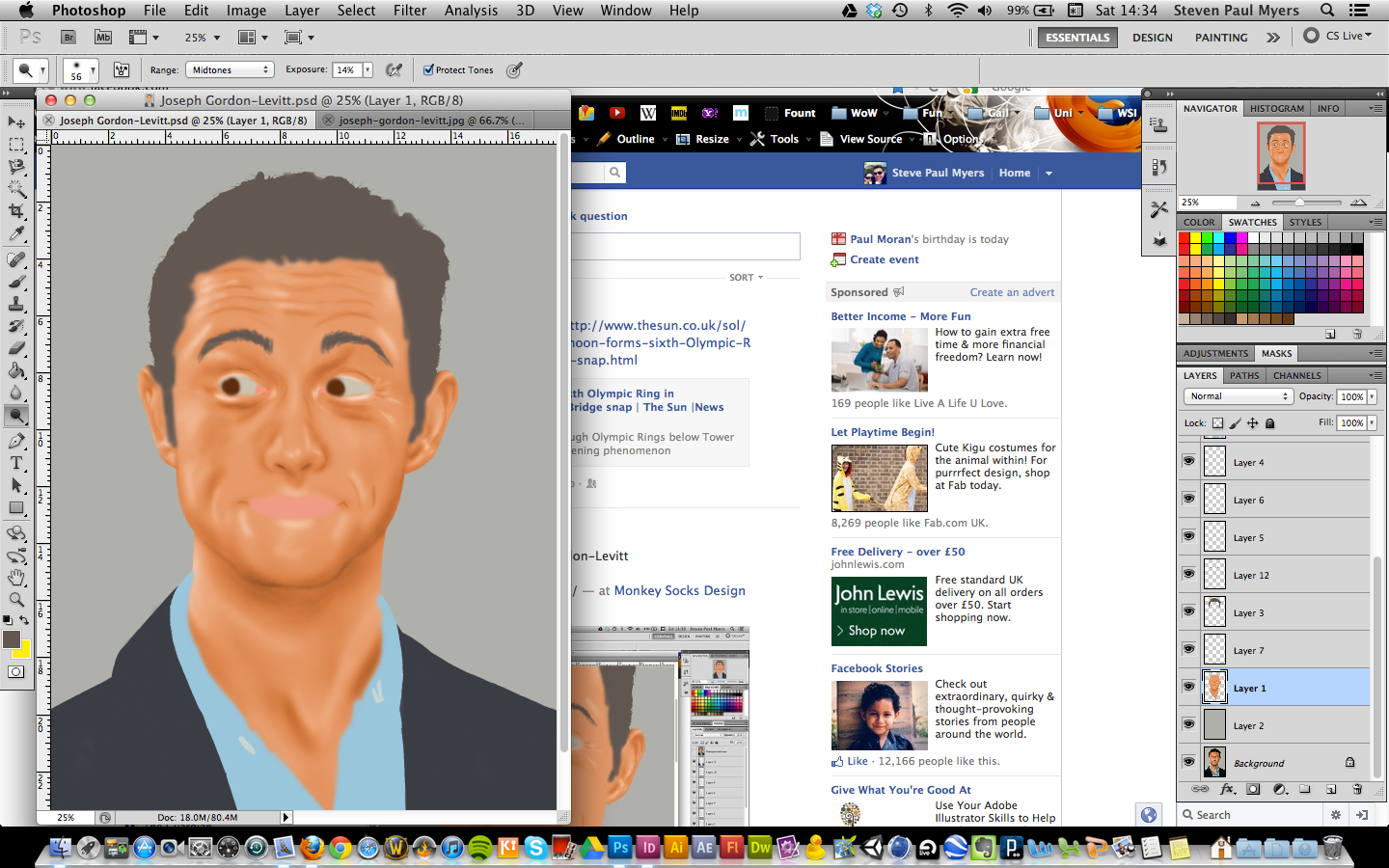Select the Blur tool

tap(16, 393)
